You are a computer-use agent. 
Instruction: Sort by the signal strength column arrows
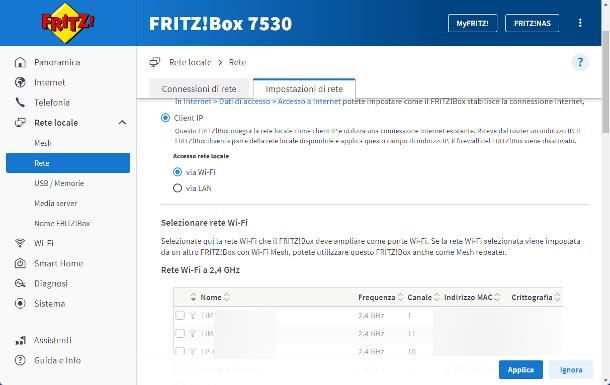[x=193, y=297]
